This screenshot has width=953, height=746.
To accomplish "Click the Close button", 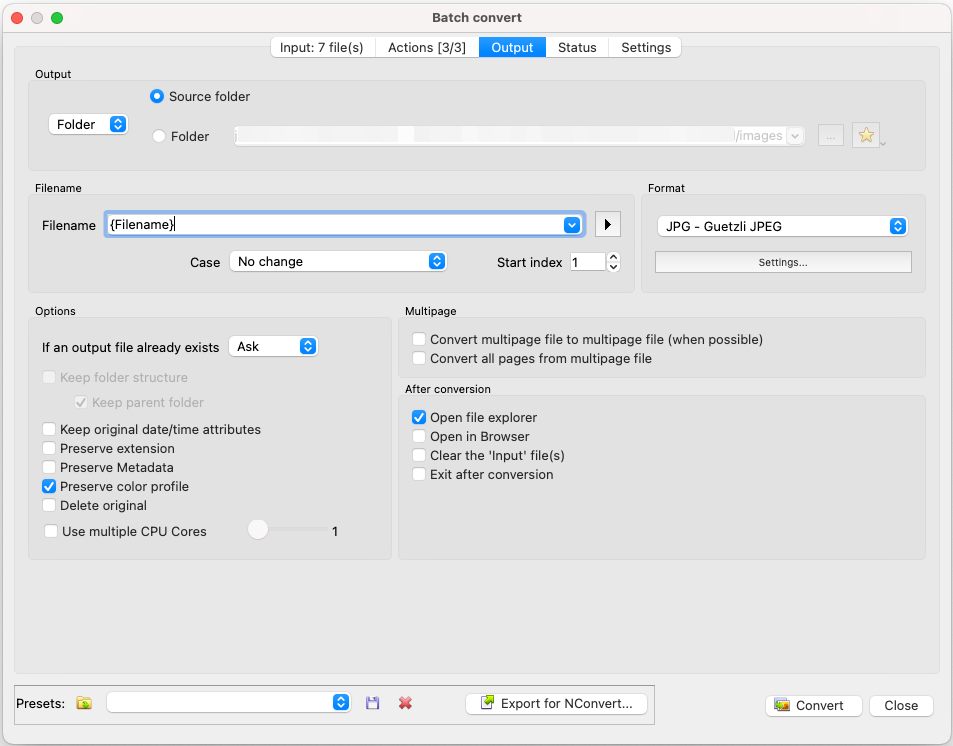I will [900, 705].
